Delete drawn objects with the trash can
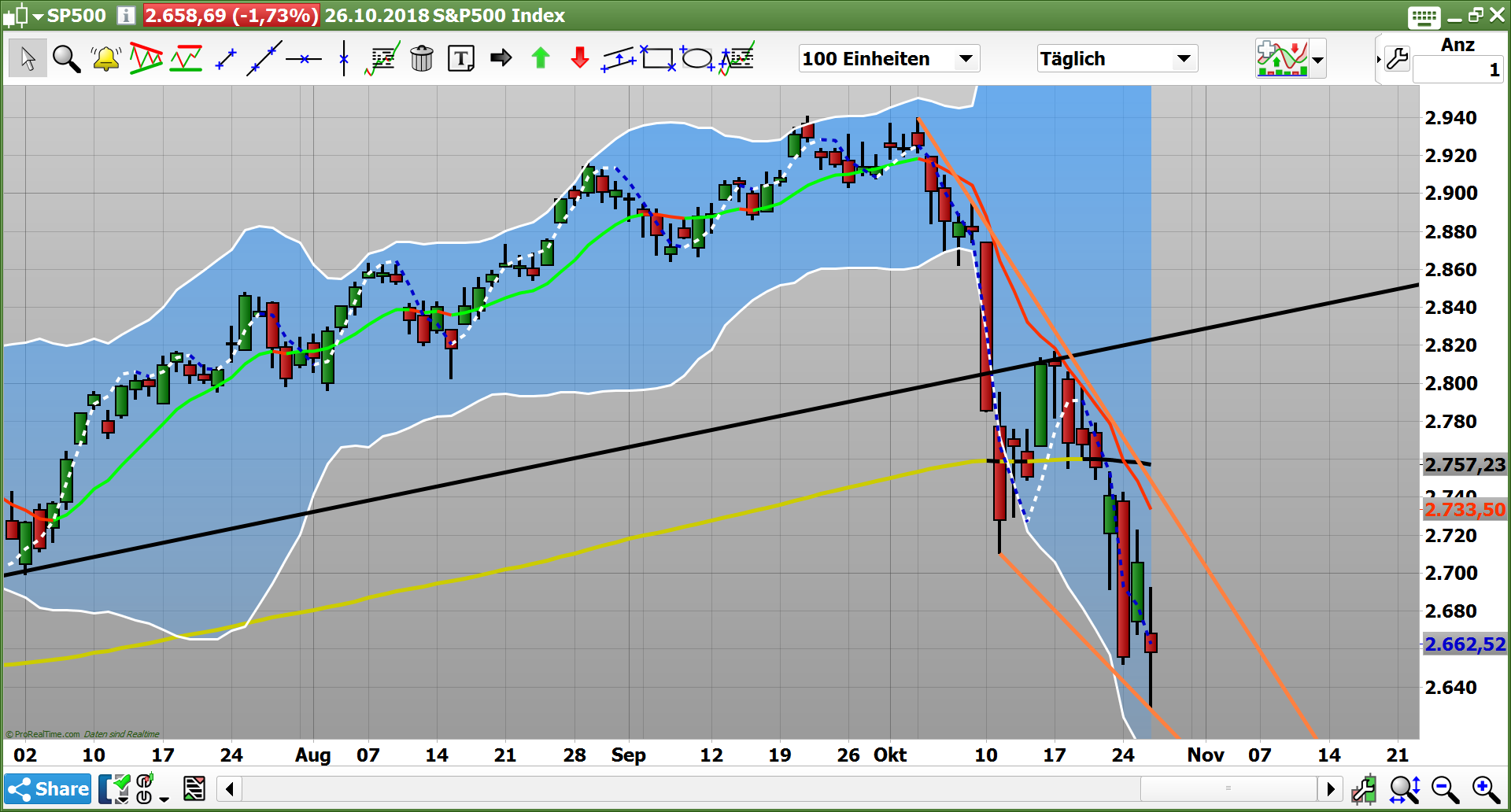The image size is (1511, 812). (x=422, y=58)
